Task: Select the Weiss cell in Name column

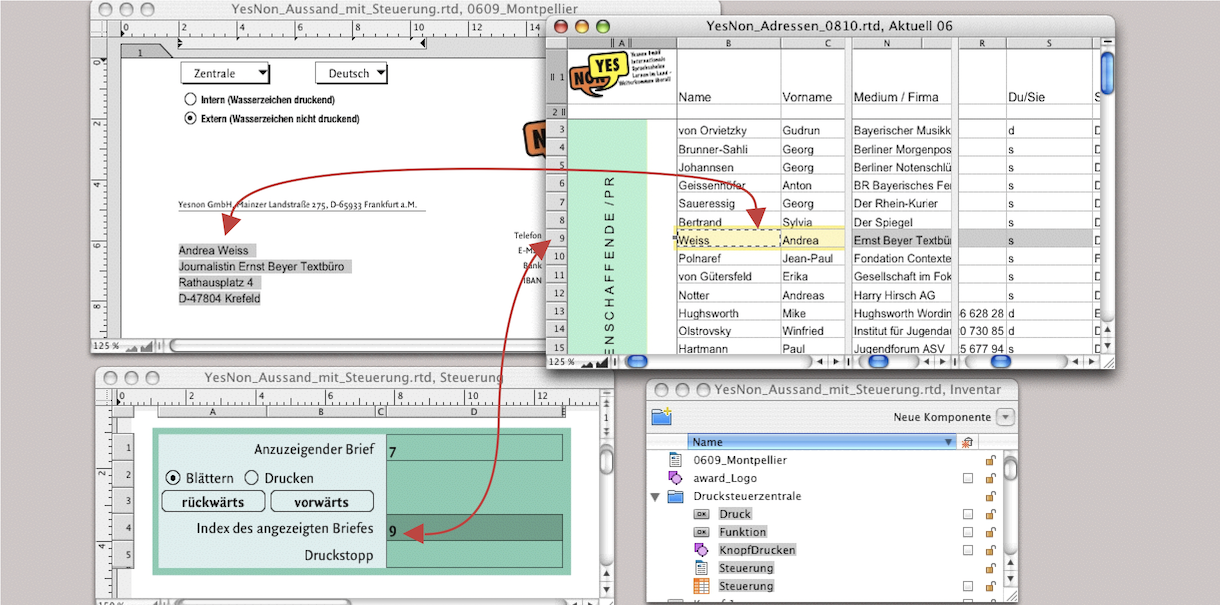Action: [x=727, y=241]
